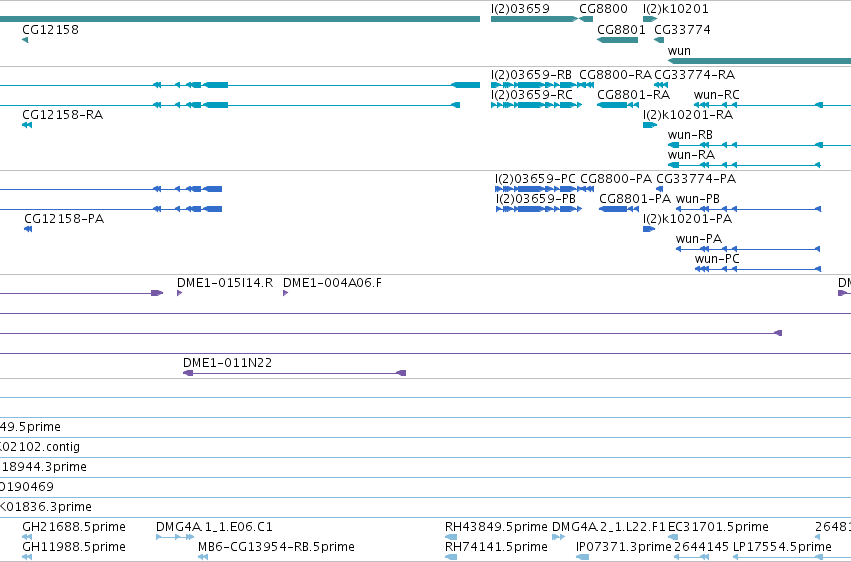Click the CG12158 gene label

50,29
